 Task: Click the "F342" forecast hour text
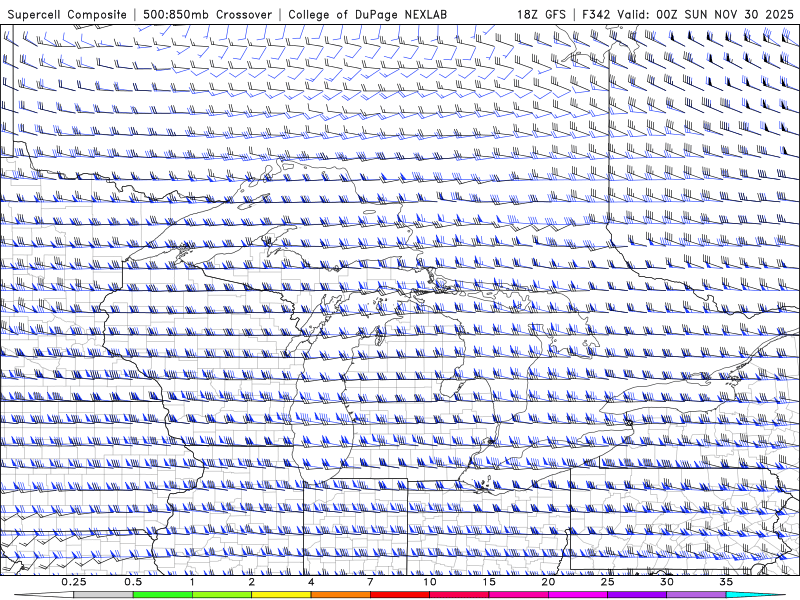[596, 14]
